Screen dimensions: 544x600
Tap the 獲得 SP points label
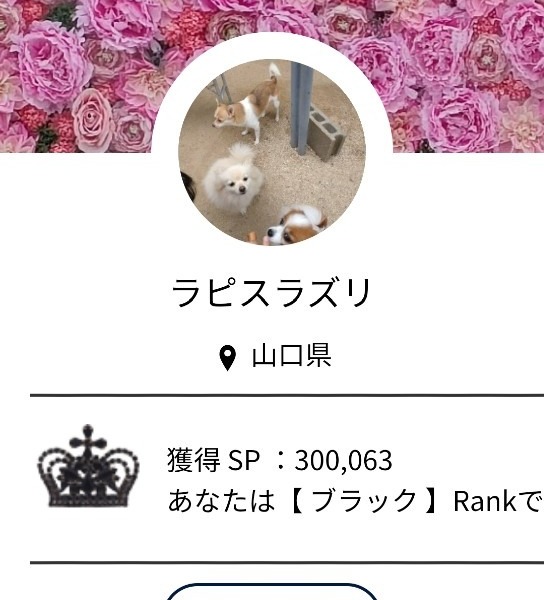point(213,460)
